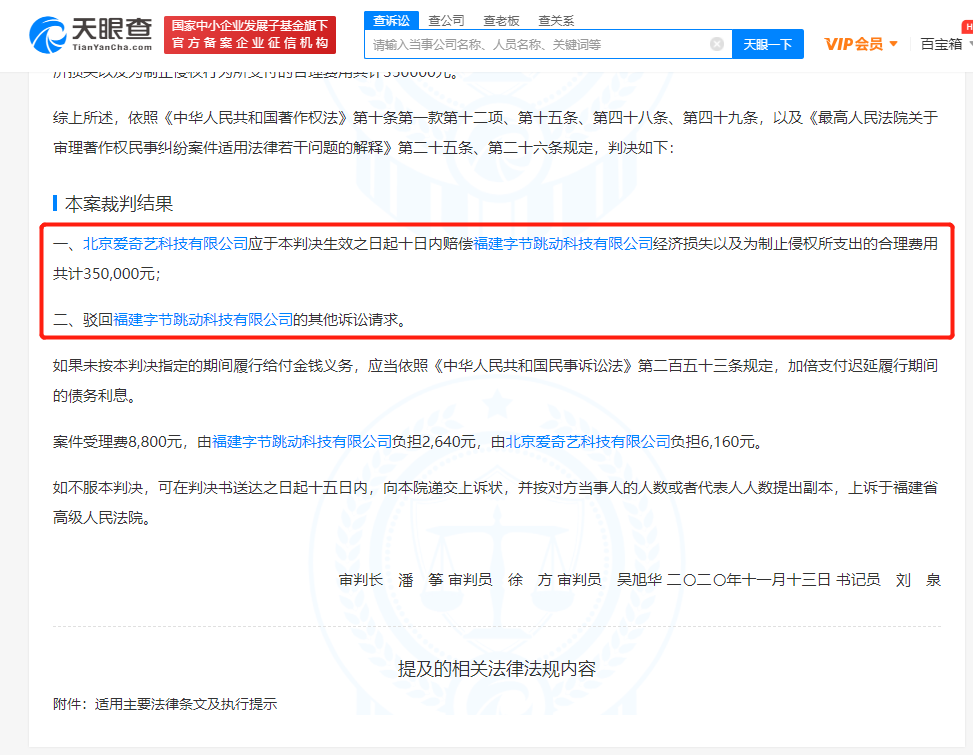Switch to the 查老板 search tab
This screenshot has height=755, width=973.
pyautogui.click(x=501, y=20)
